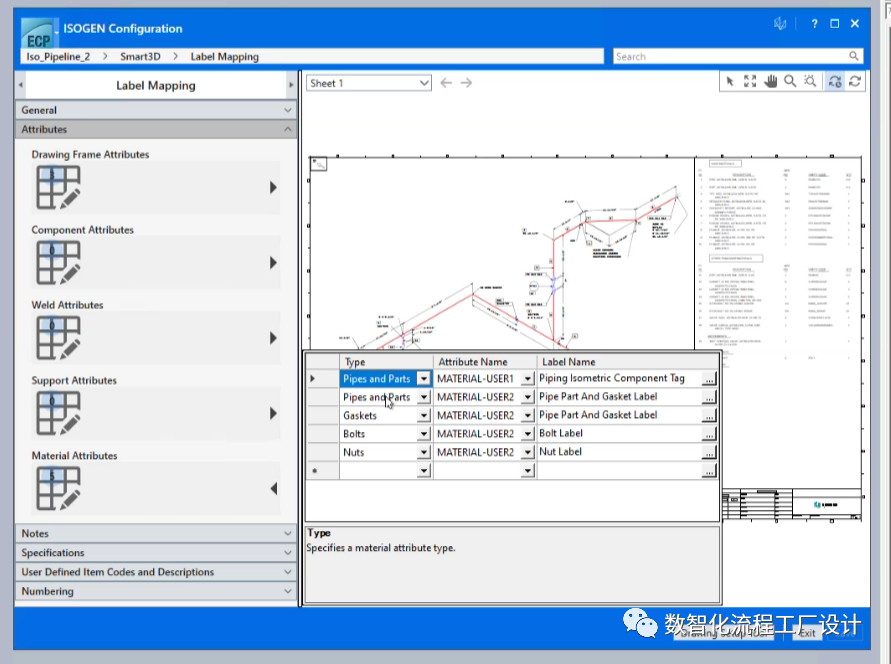Viewport: 891px width, 664px height.
Task: Expand the General section
Action: (x=156, y=110)
